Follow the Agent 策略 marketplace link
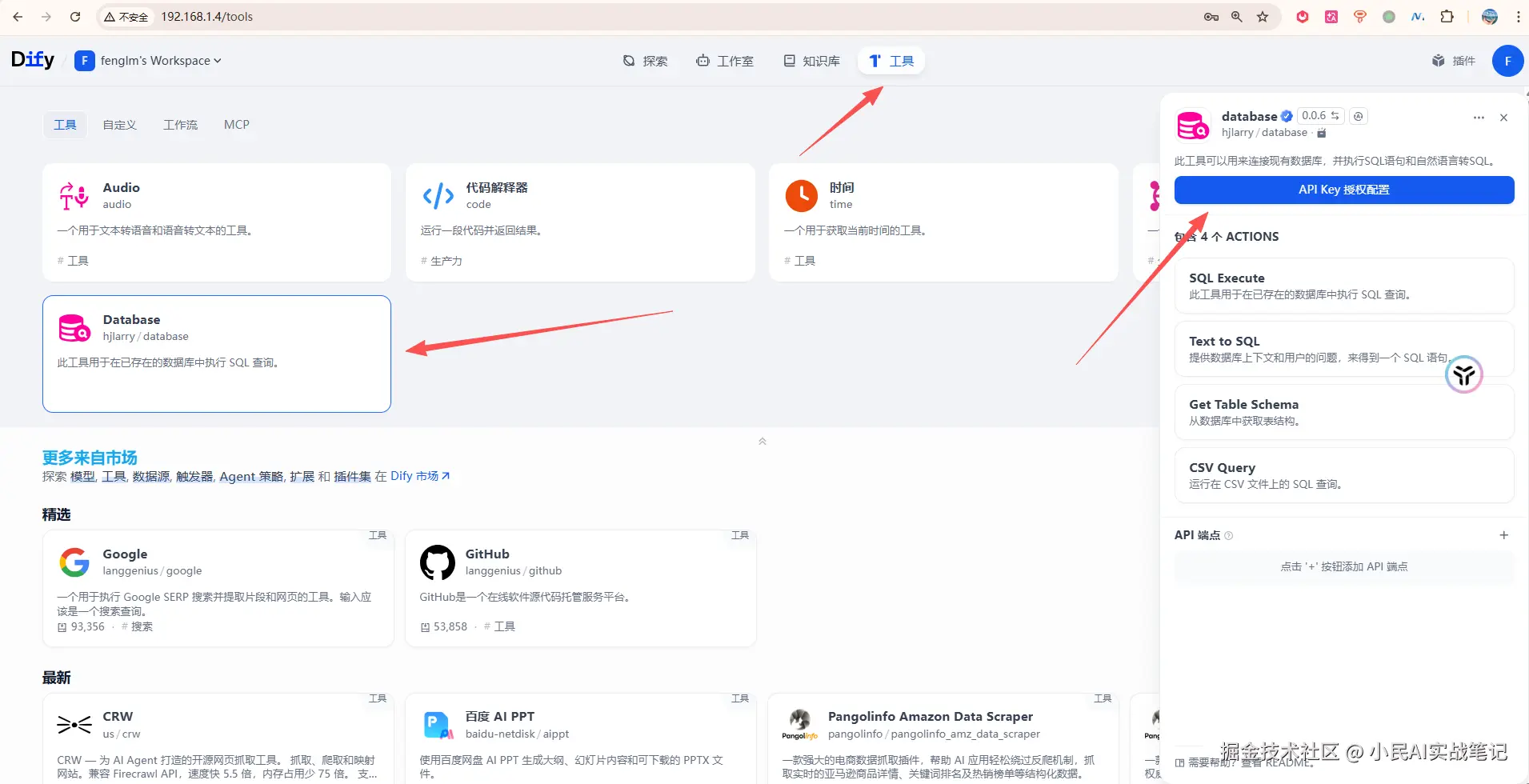This screenshot has width=1529, height=784. coord(251,476)
